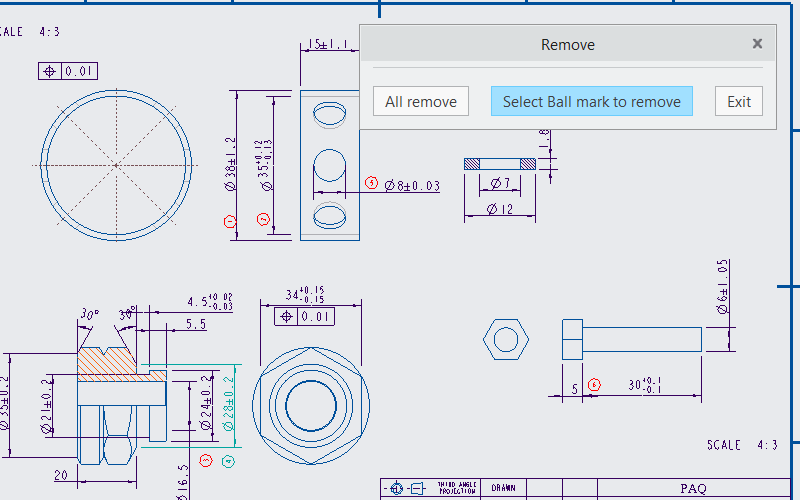Screen dimensions: 800x500
Task: Click position tolerance frame above circular view
Action: coord(68,71)
